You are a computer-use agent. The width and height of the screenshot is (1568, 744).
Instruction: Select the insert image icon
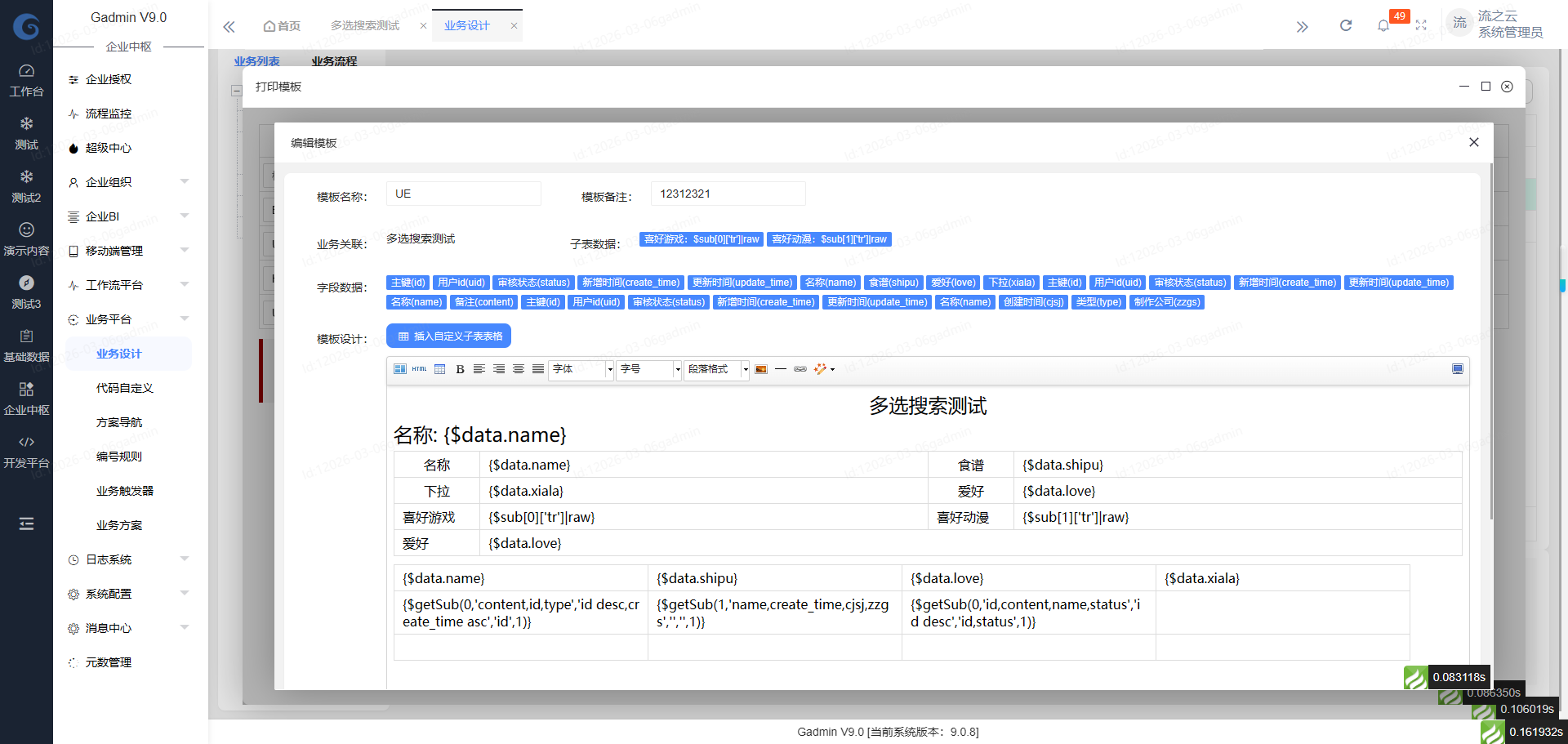coord(761,369)
